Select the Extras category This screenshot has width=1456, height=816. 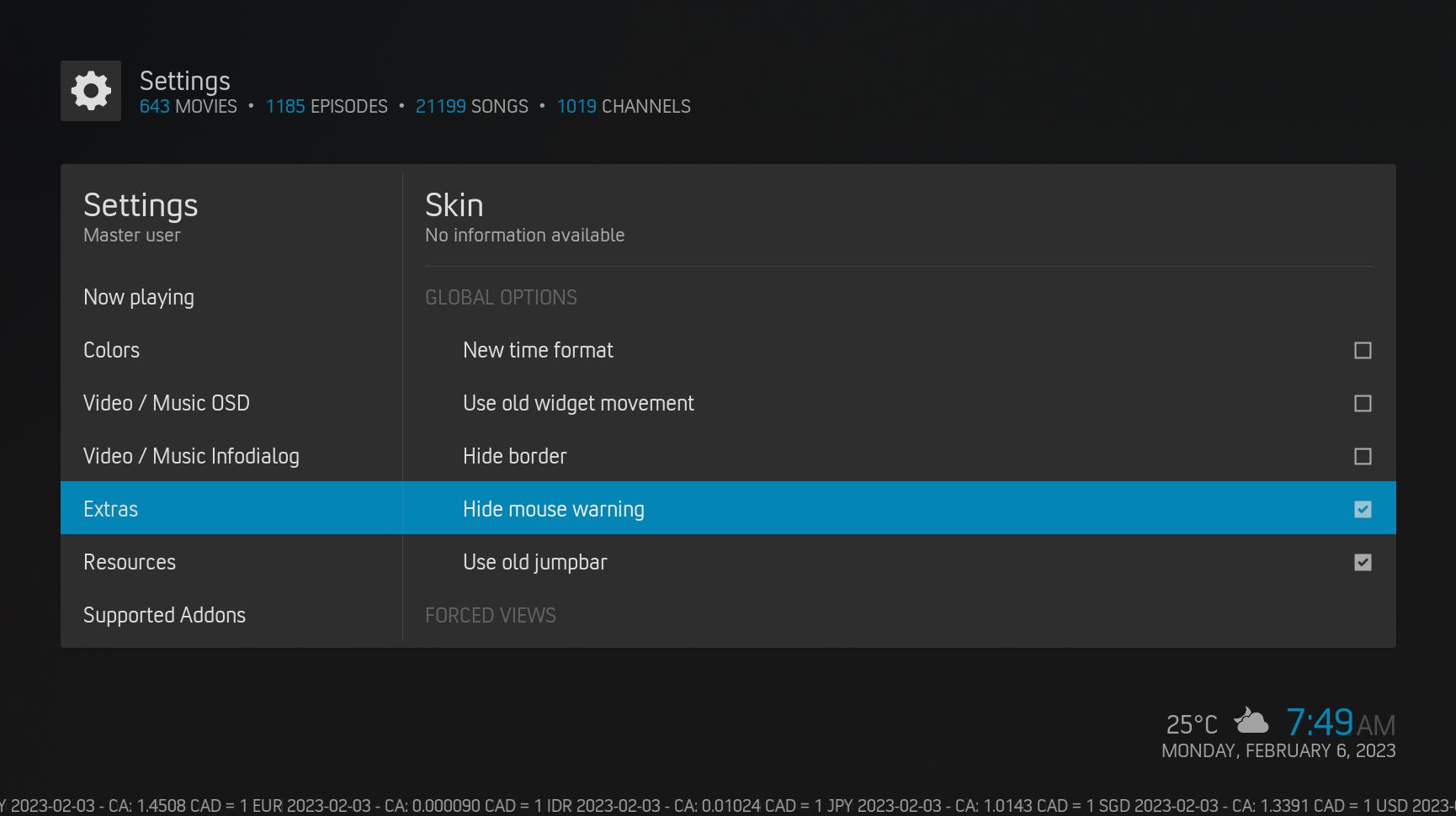[110, 509]
